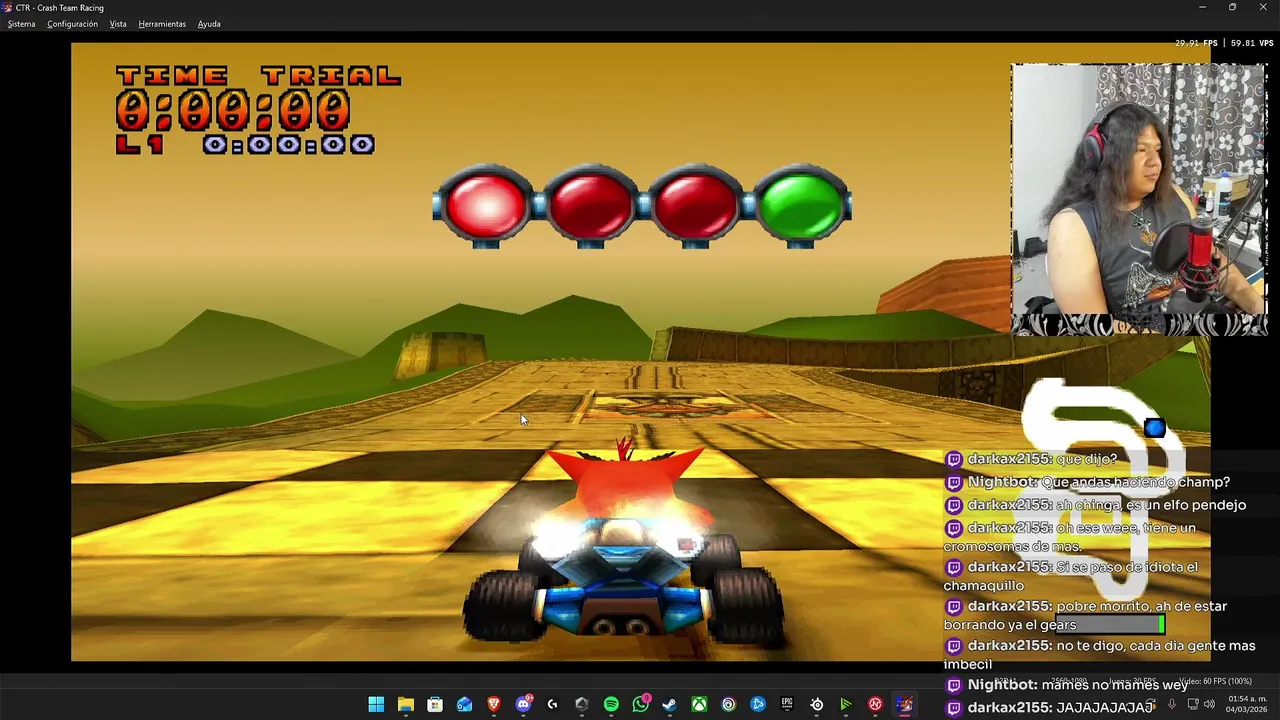
Task: Open the Xbox app from the taskbar
Action: pos(699,705)
